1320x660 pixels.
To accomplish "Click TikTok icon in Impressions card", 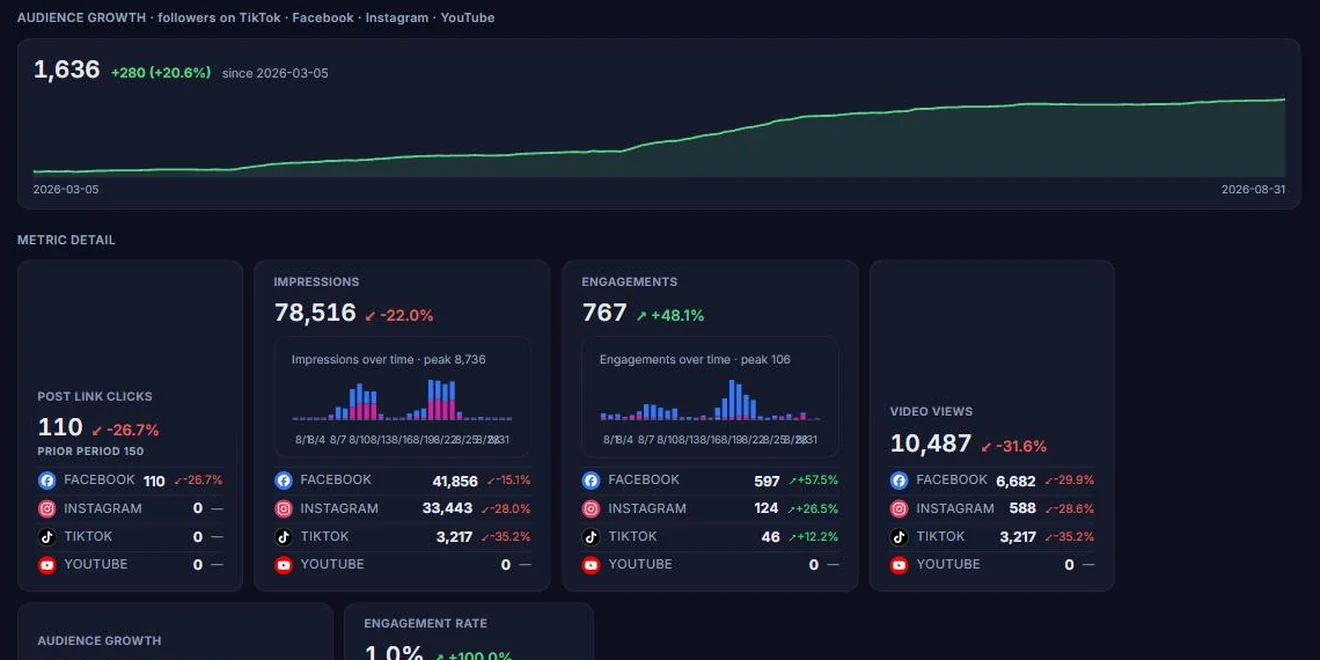I will click(283, 536).
